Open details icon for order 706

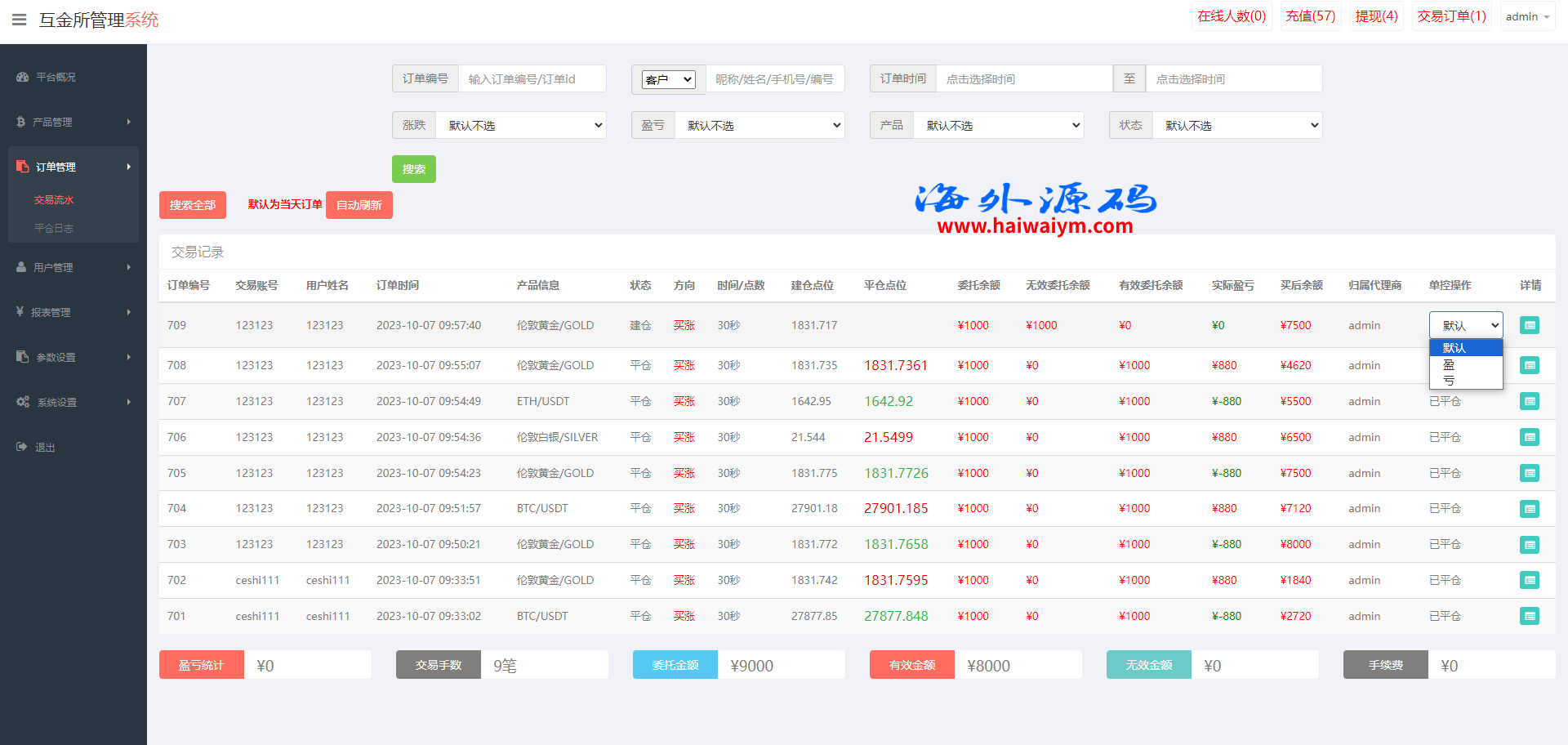pos(1529,437)
